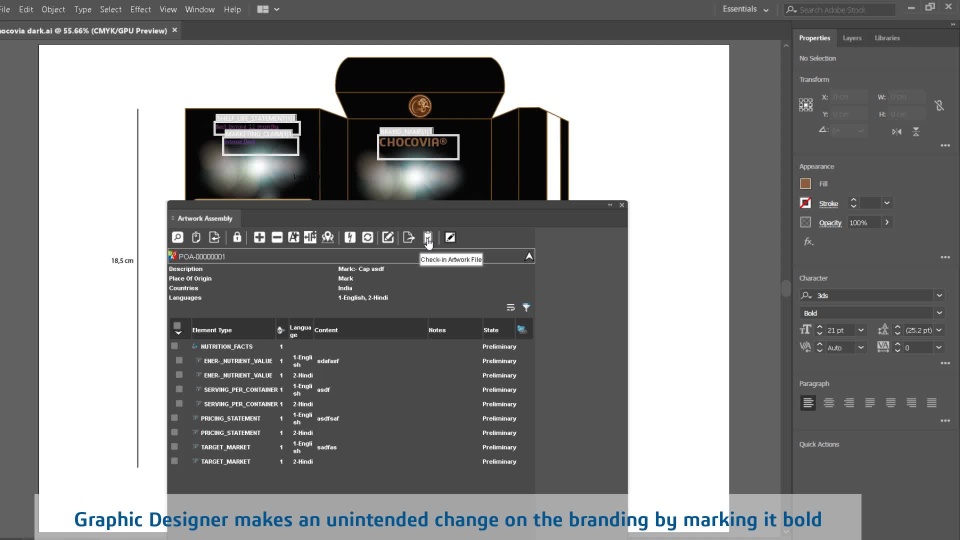
Task: Click the minus remove-element icon
Action: [x=277, y=238]
